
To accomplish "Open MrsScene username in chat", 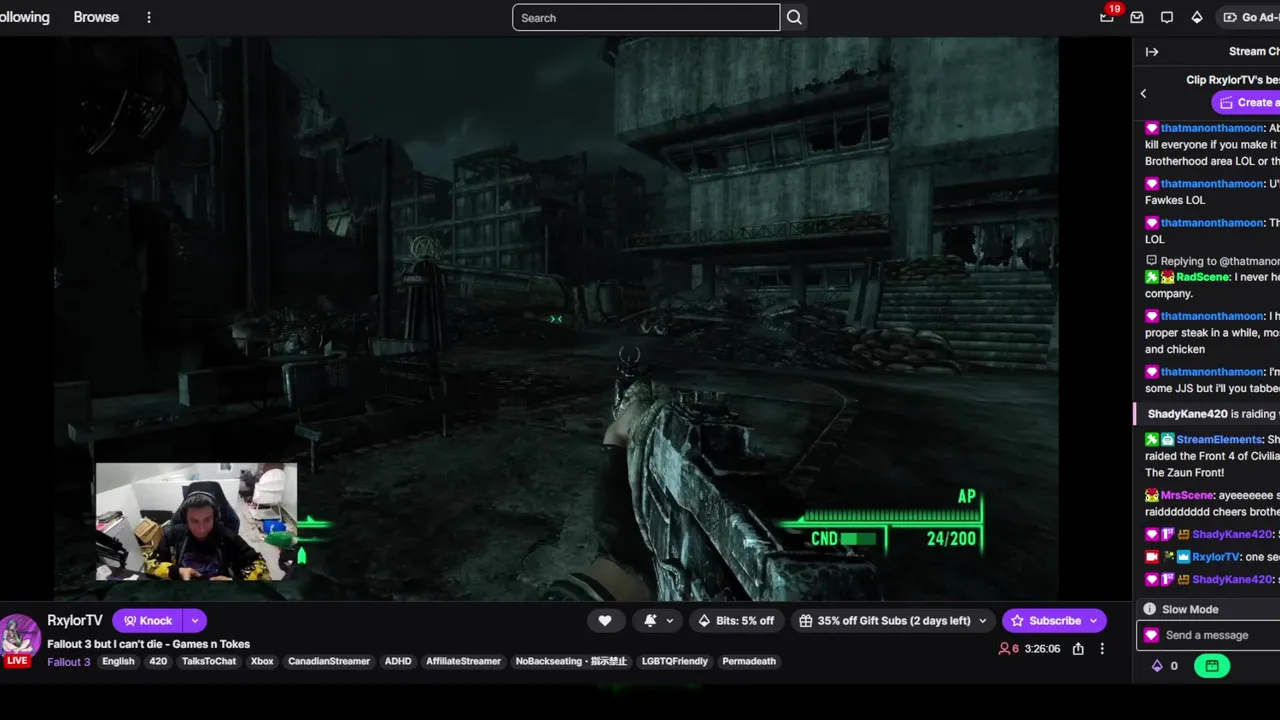I will (1187, 495).
